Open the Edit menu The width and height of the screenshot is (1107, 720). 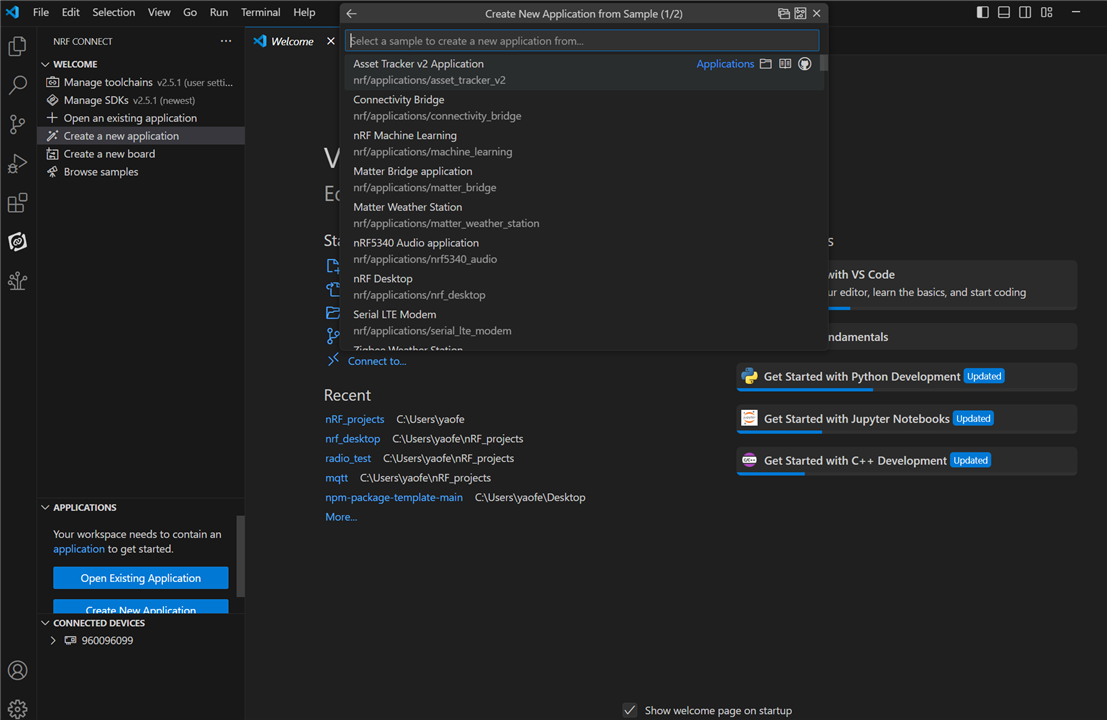[x=71, y=12]
